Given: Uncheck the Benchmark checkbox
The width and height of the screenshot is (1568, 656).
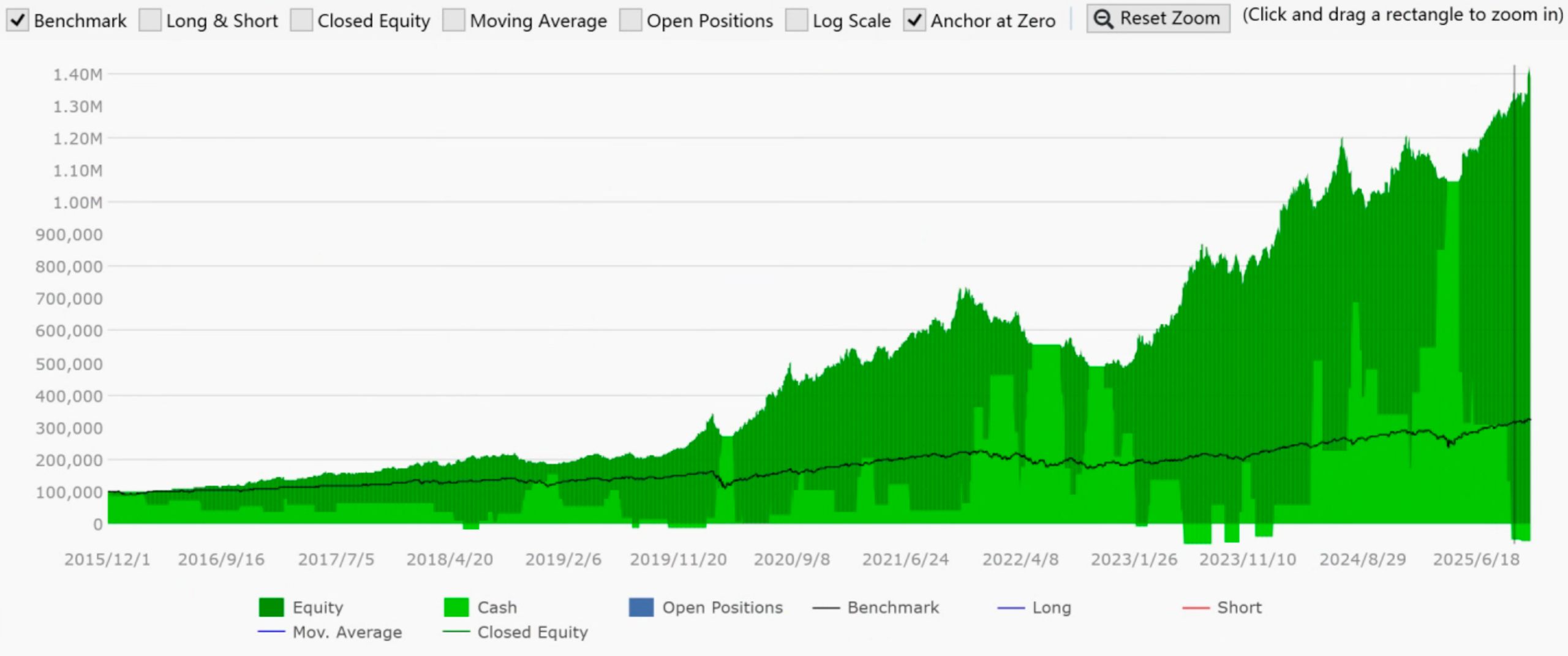Looking at the screenshot, I should [x=18, y=20].
